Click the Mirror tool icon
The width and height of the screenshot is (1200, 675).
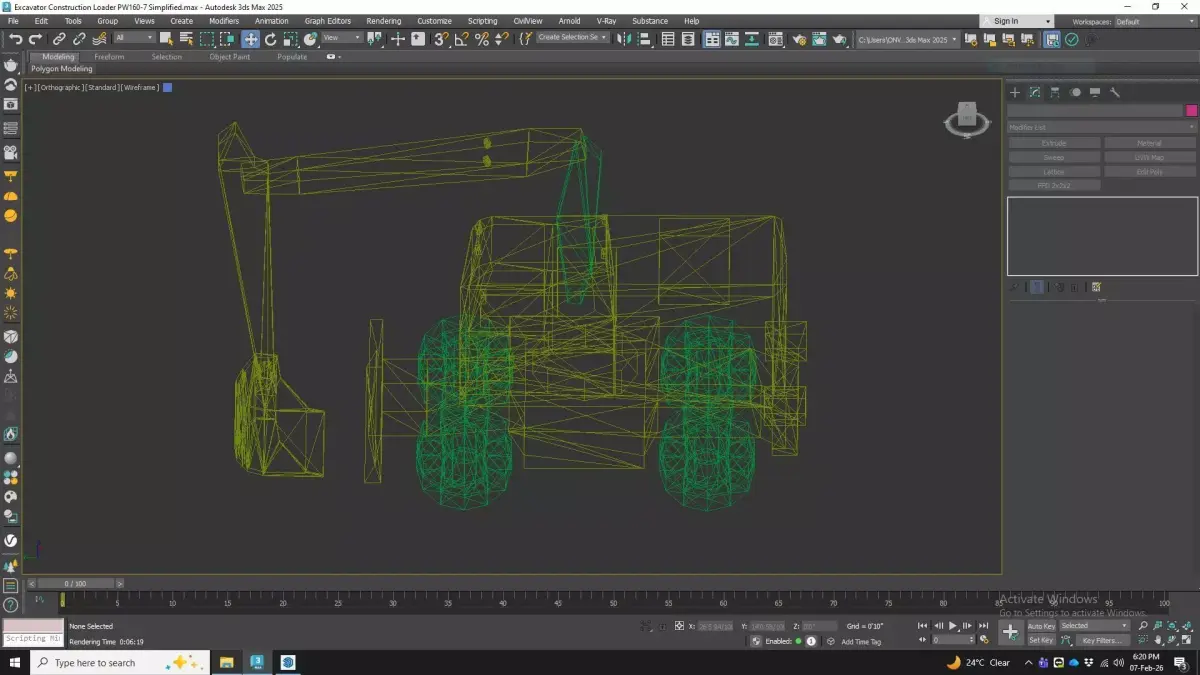pos(624,39)
